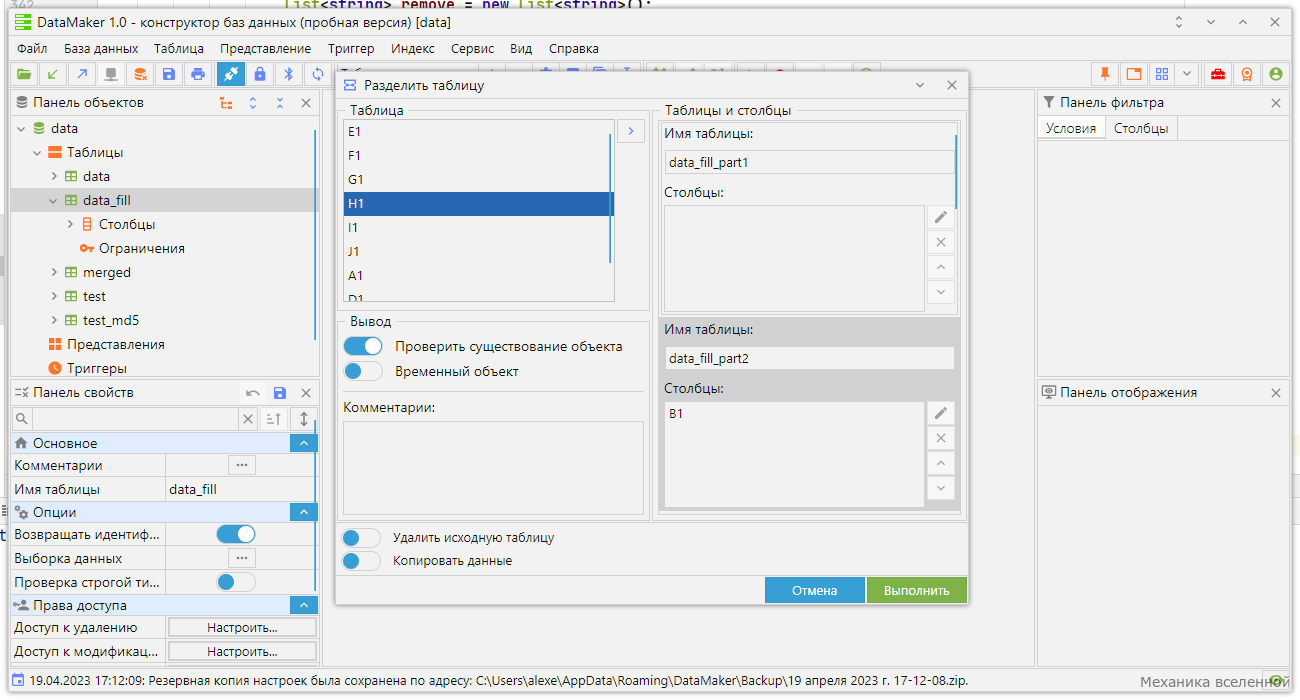The image size is (1300, 700).
Task: Click Настроить for Доступ к удалению
Action: point(242,628)
